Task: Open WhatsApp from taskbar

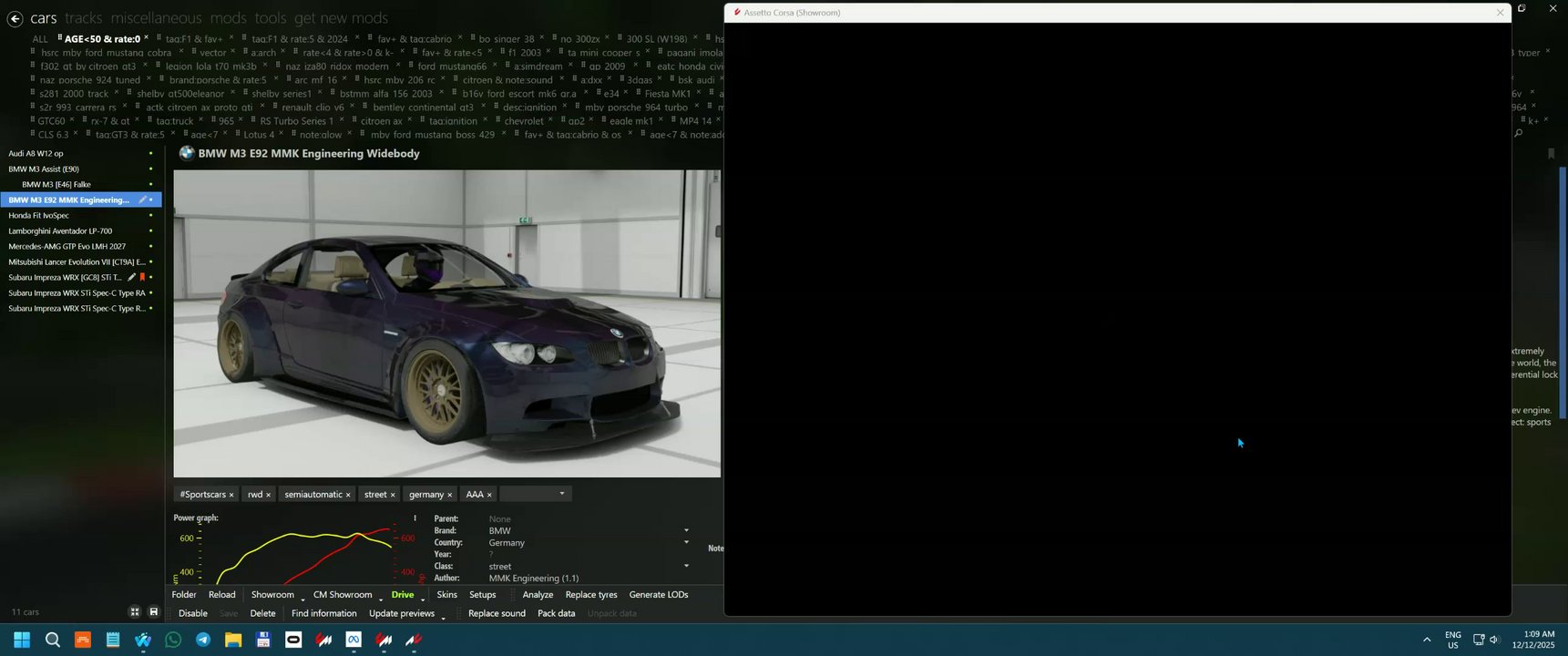Action: [173, 641]
